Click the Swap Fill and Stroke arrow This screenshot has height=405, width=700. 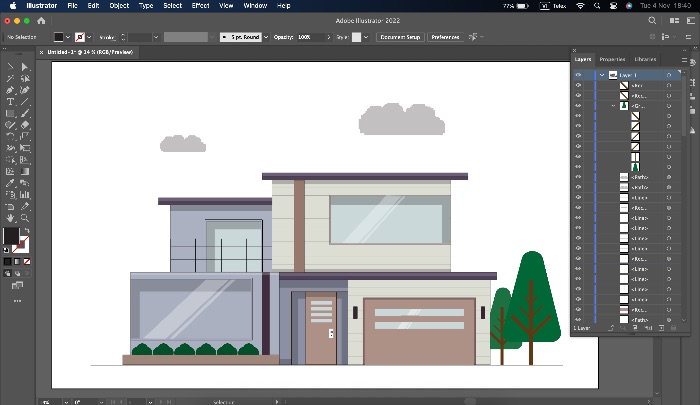point(27,231)
